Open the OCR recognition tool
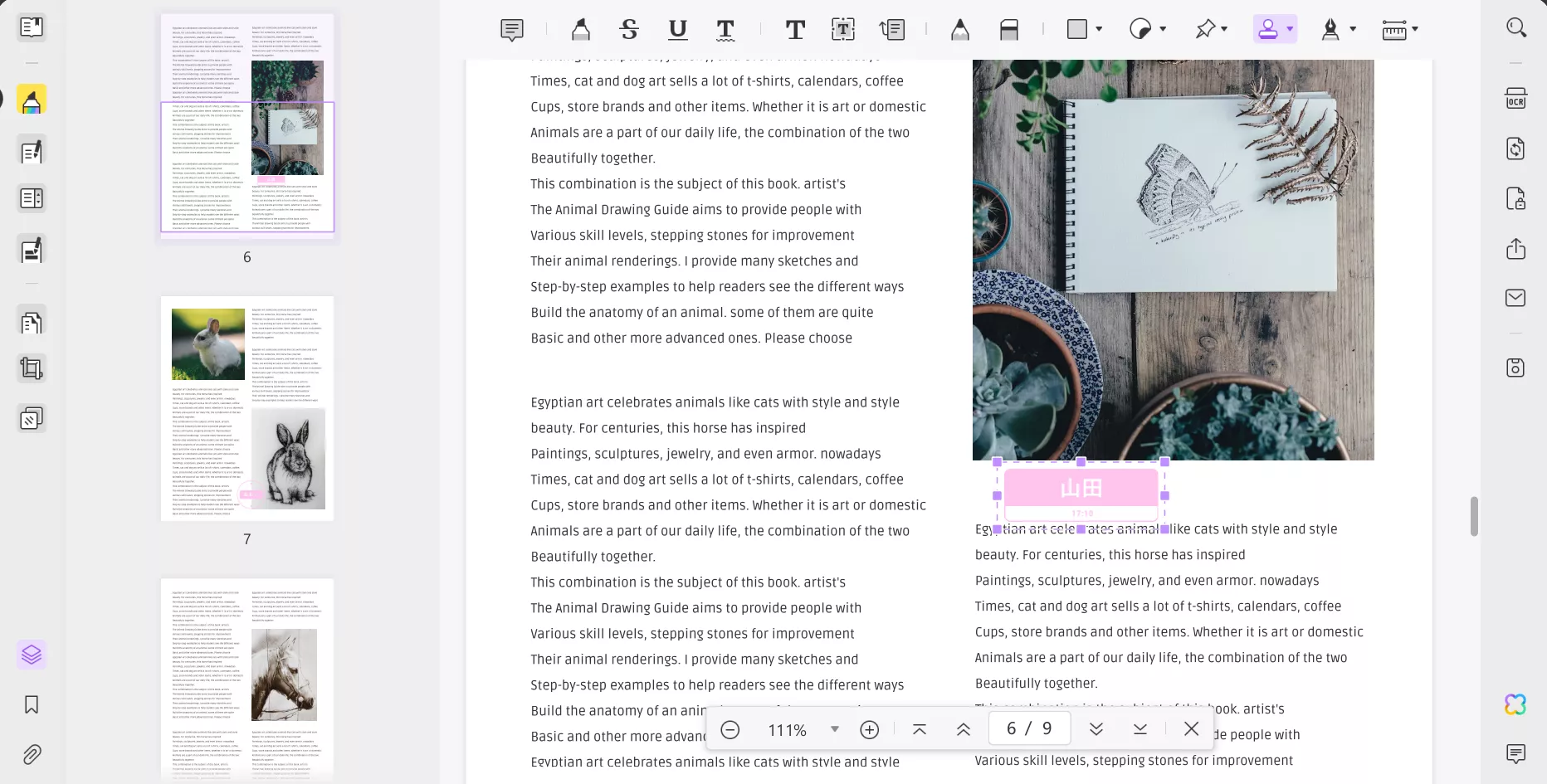Screen dimensions: 1547x784 click(1515, 99)
